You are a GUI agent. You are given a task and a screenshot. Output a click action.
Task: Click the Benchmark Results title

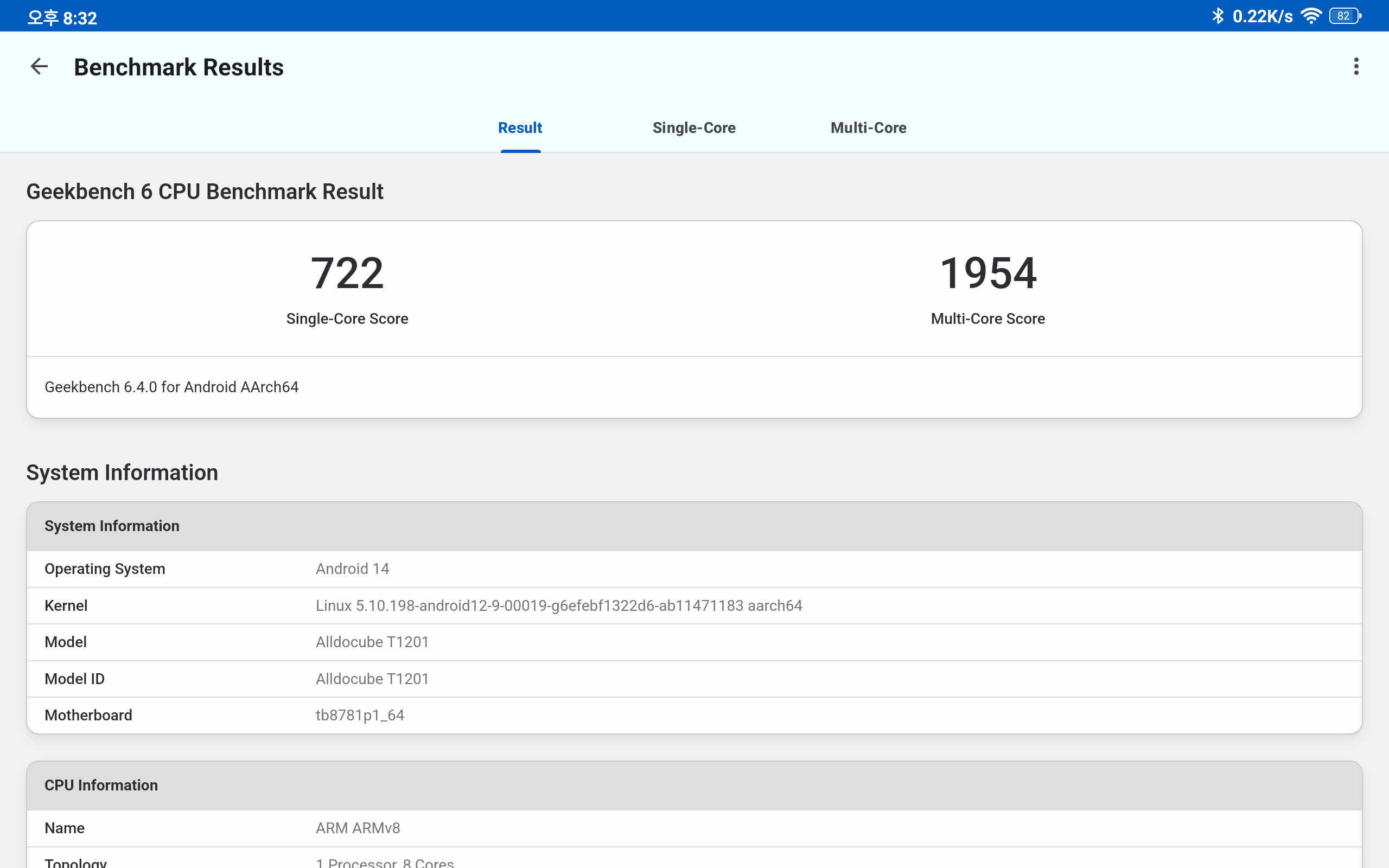pyautogui.click(x=179, y=67)
